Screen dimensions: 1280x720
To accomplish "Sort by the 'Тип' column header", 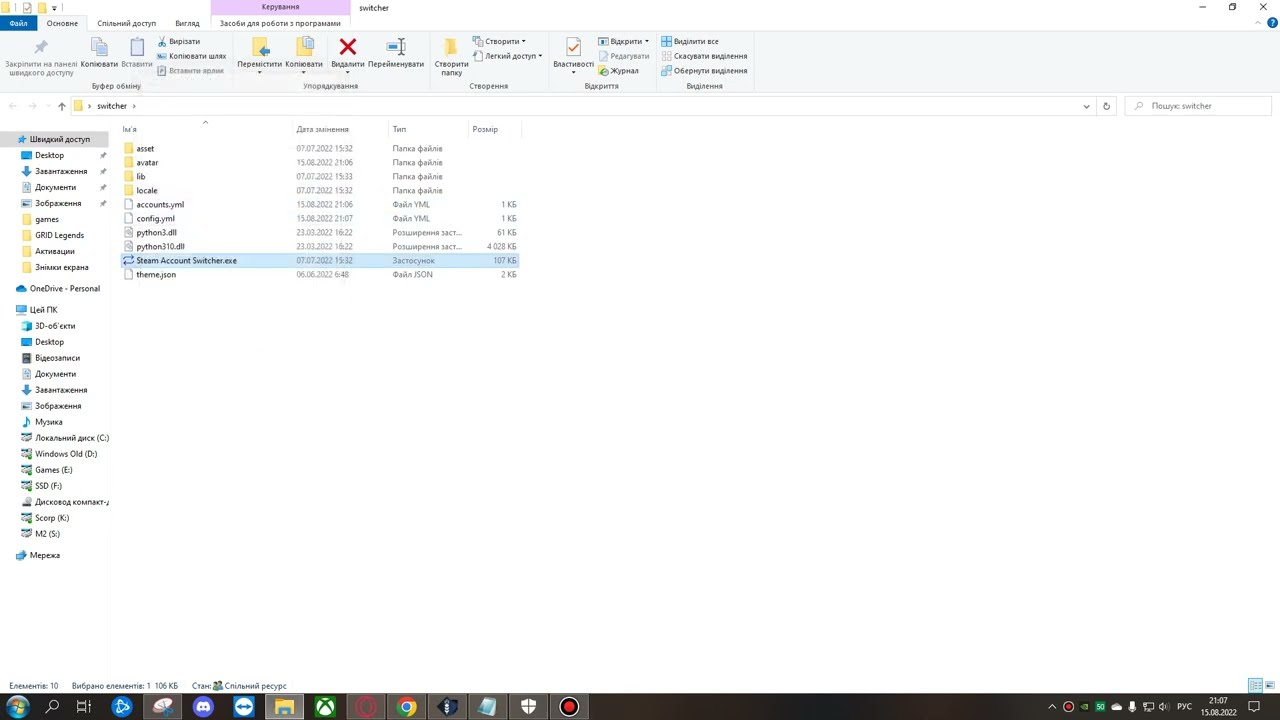I will pyautogui.click(x=428, y=129).
